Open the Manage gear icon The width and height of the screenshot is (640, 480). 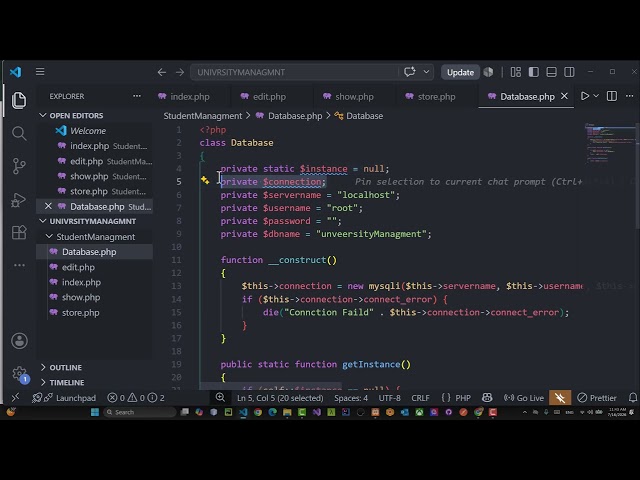(19, 373)
